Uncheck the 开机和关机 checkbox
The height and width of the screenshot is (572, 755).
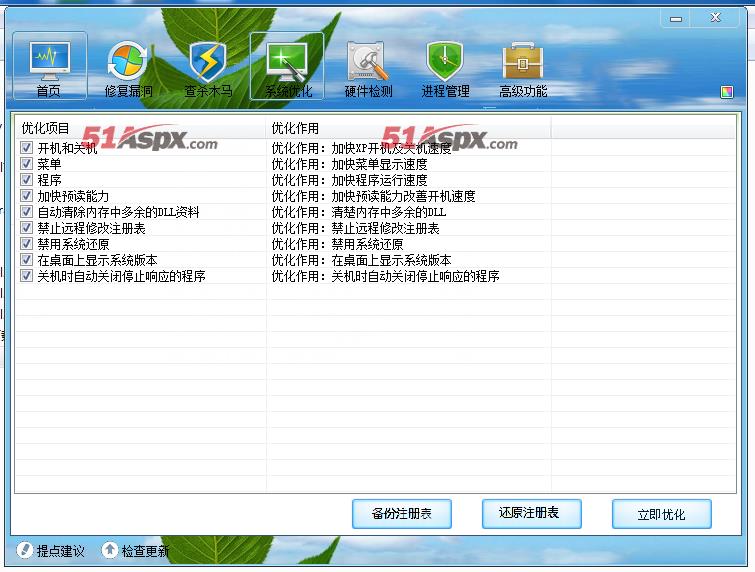26,148
